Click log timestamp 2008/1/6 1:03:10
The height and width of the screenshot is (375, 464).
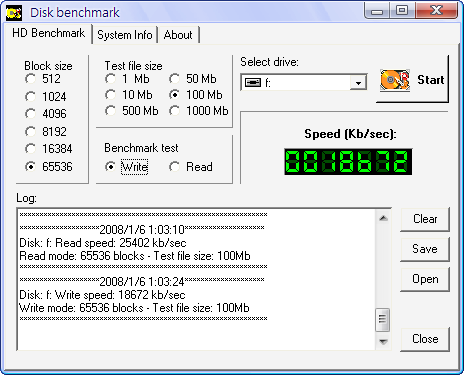(x=142, y=230)
